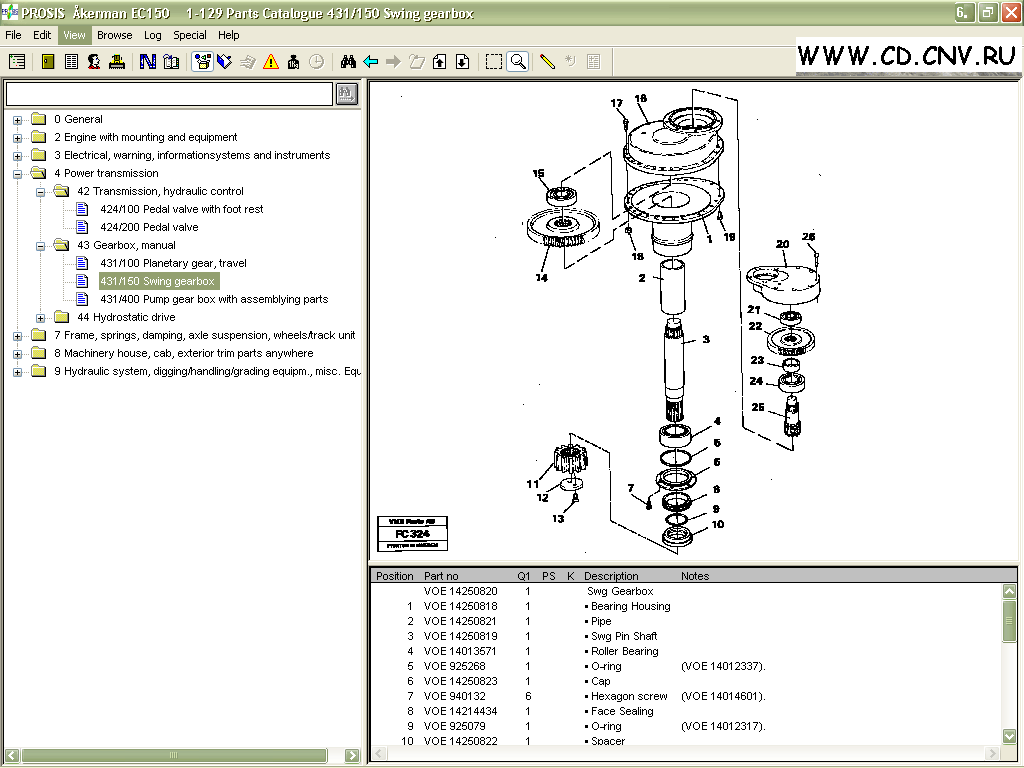
Task: Open the Browse menu
Action: 114,35
